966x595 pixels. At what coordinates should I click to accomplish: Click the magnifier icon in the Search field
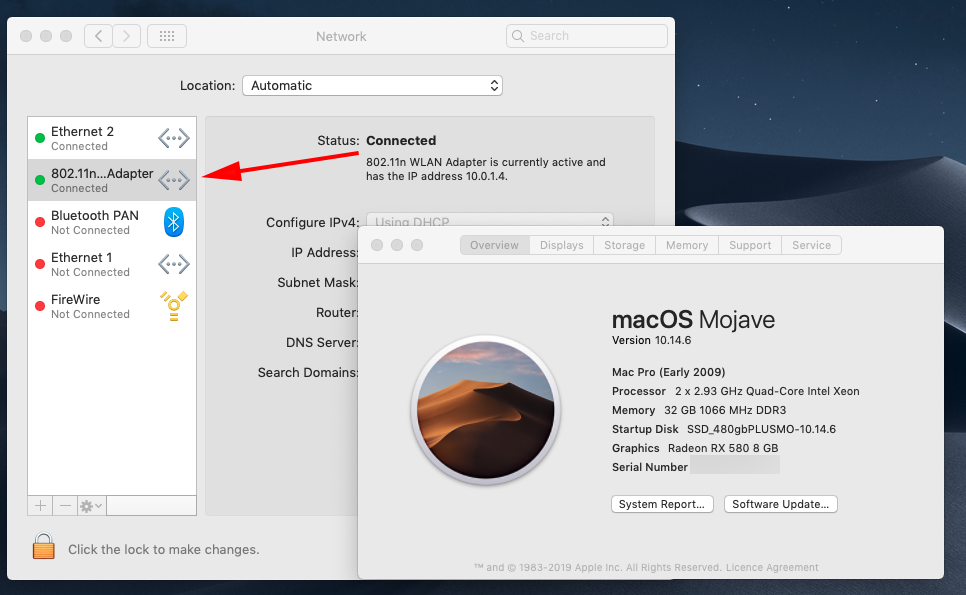click(x=518, y=36)
